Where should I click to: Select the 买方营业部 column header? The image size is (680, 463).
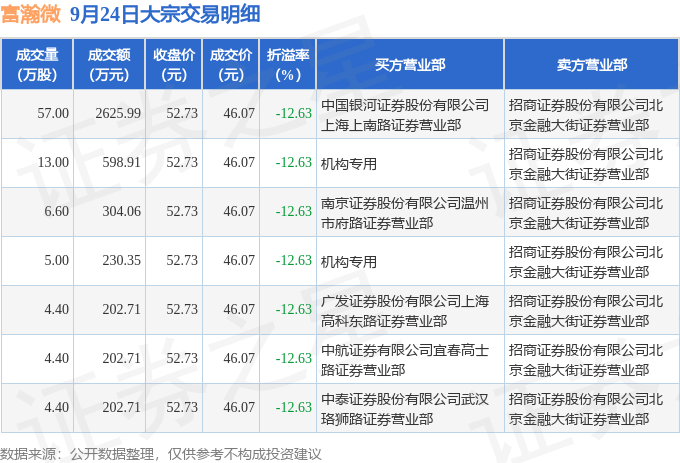(410, 65)
